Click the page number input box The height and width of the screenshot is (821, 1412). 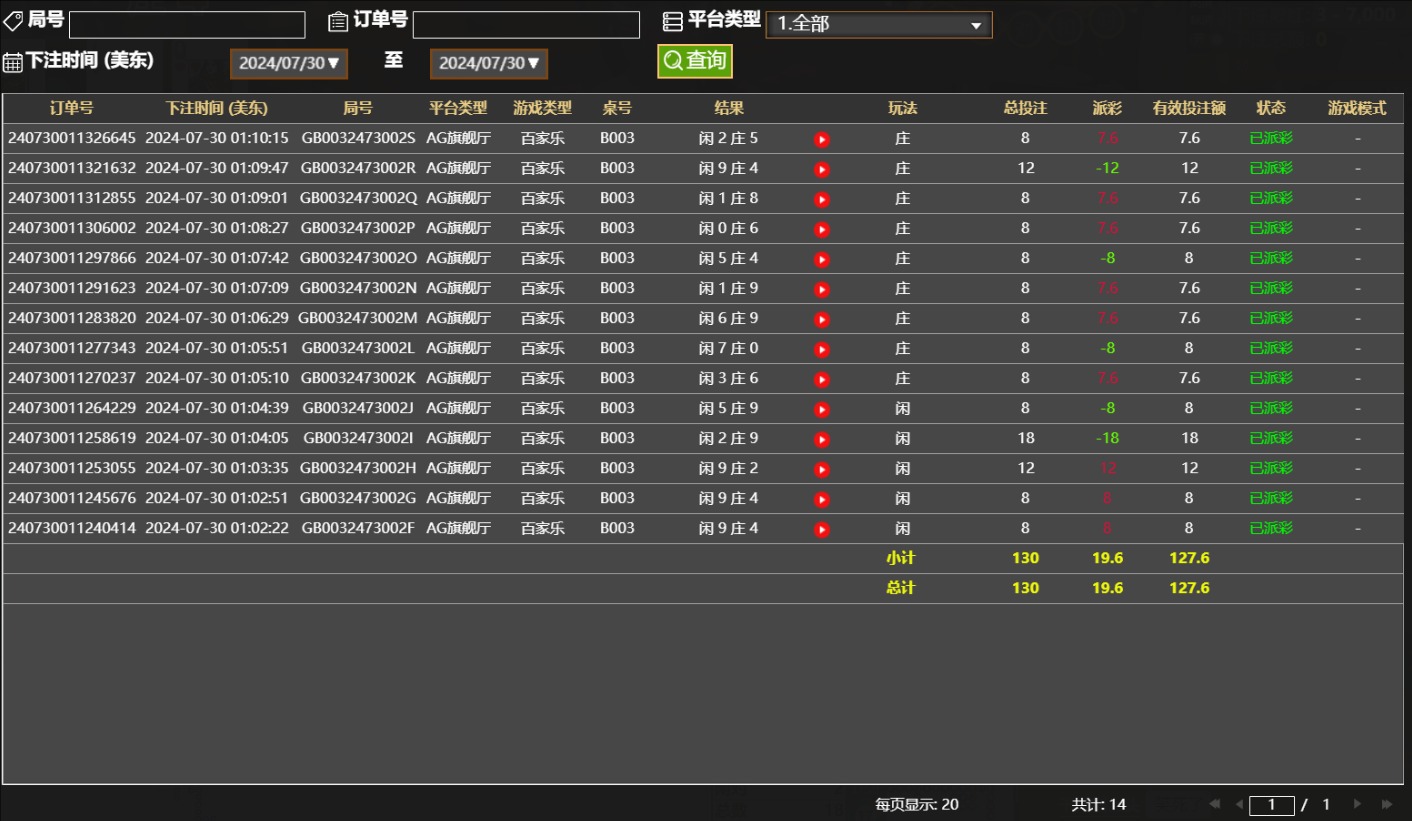click(1272, 805)
